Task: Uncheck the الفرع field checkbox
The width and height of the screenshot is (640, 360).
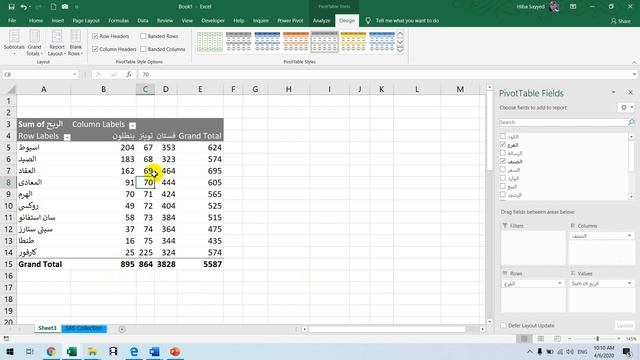Action: [503, 144]
